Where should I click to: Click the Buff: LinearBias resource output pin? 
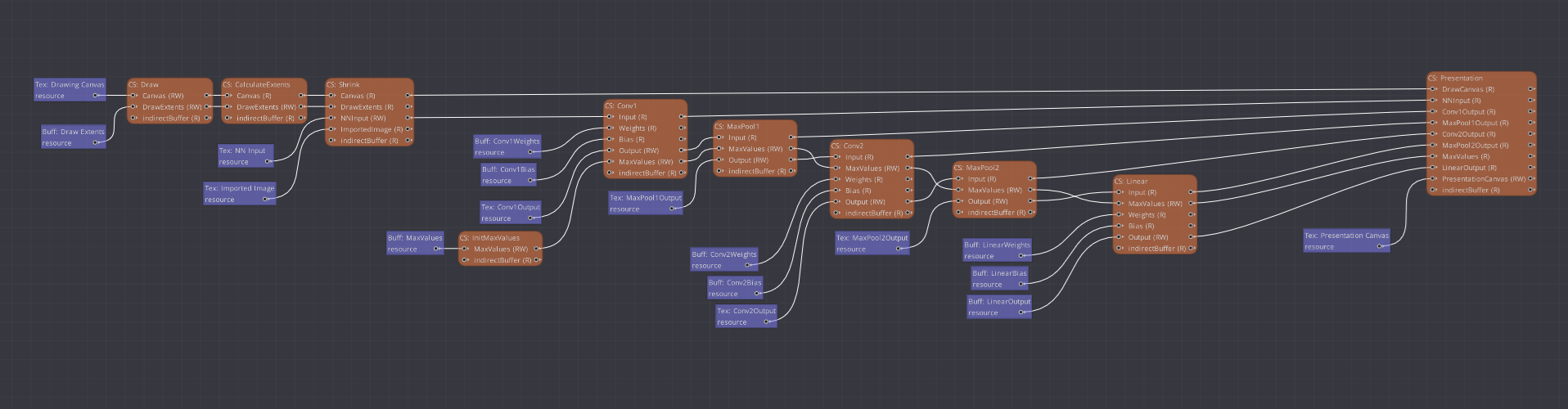click(x=1021, y=284)
